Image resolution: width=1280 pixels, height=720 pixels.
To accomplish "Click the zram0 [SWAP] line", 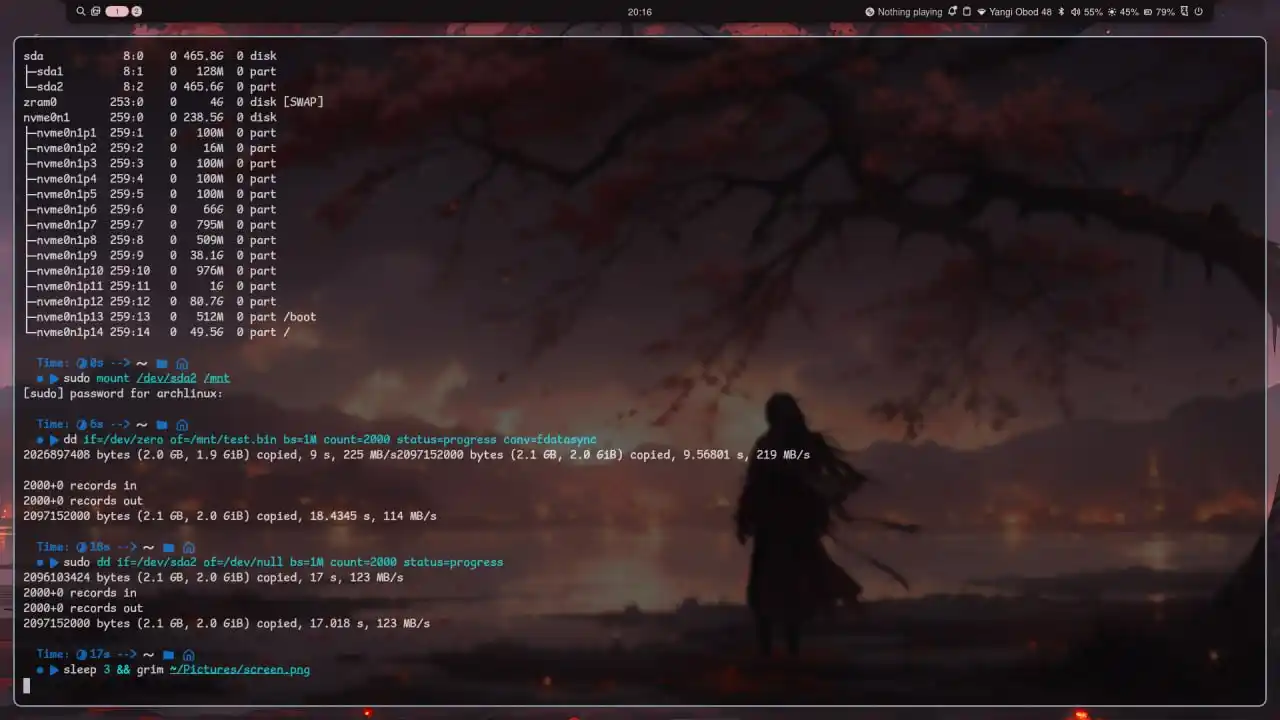I will coord(174,102).
